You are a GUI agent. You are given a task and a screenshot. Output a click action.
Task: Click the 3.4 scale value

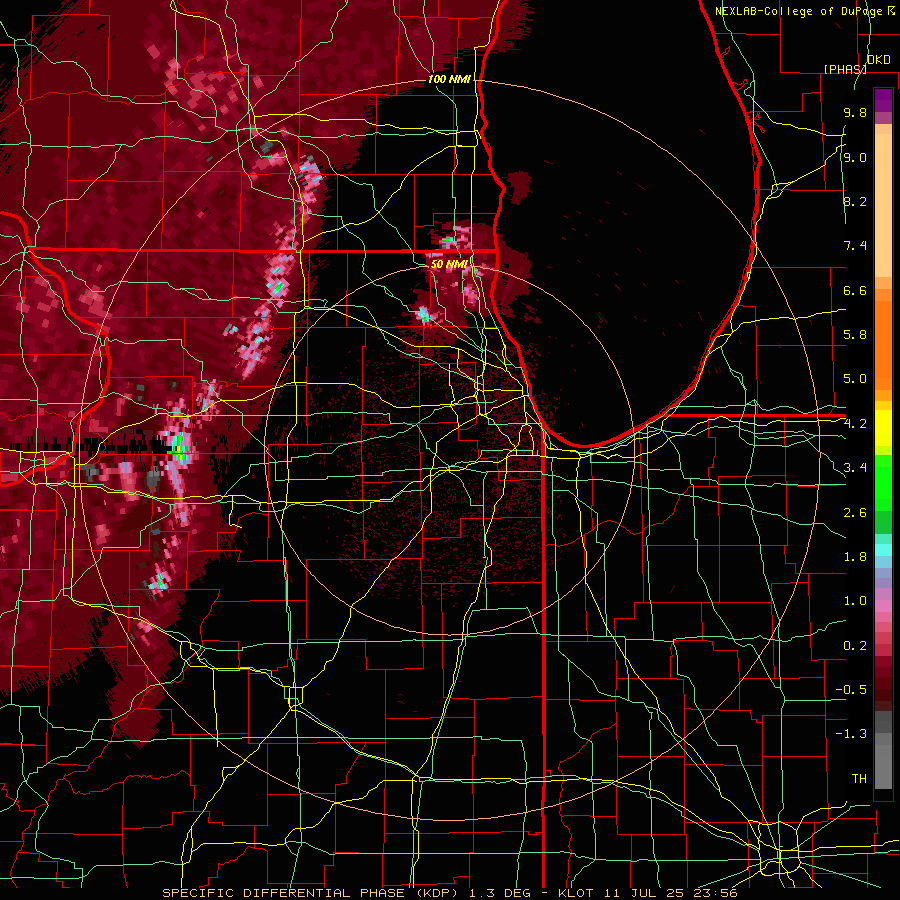point(855,468)
